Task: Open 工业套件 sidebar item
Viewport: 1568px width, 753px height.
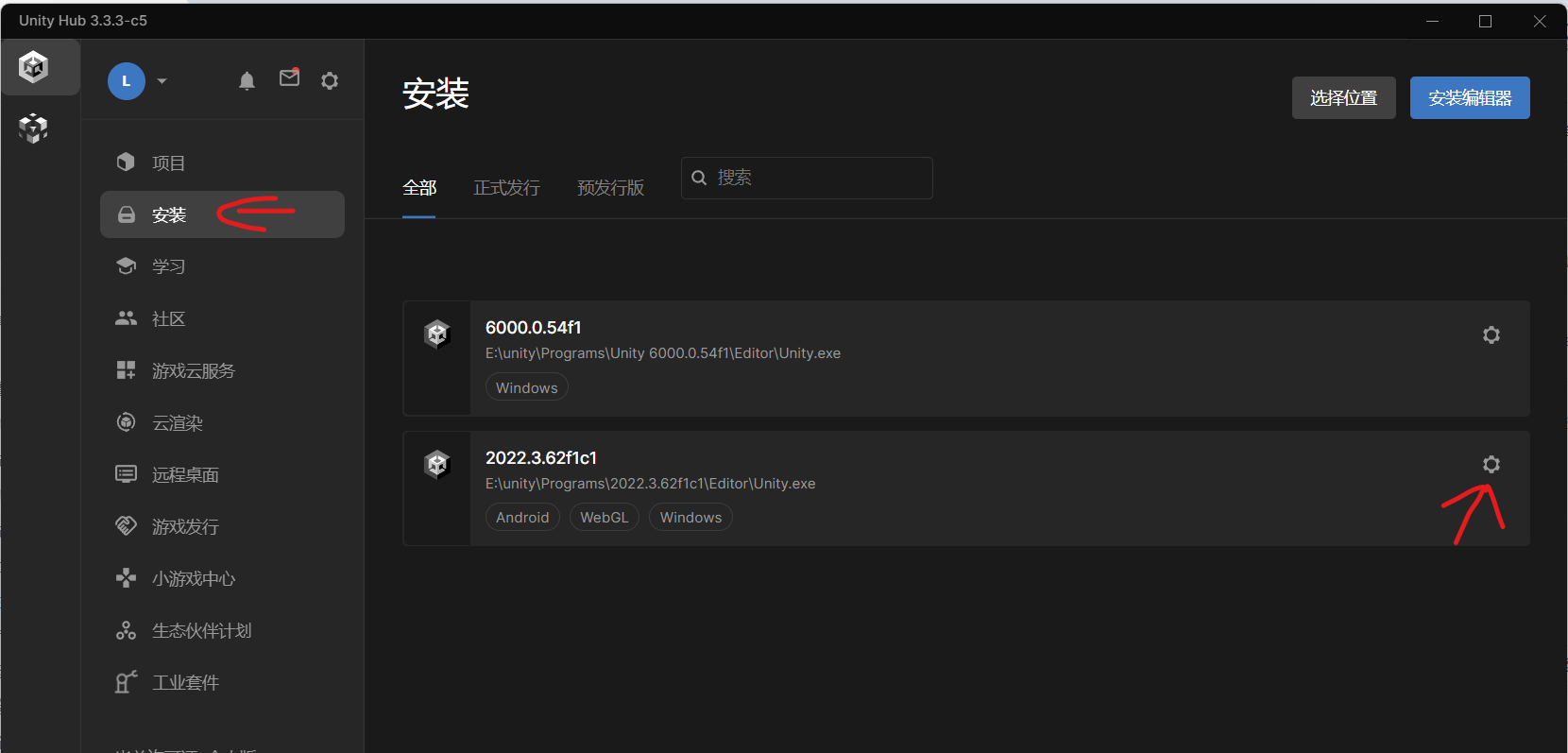Action: [222, 682]
